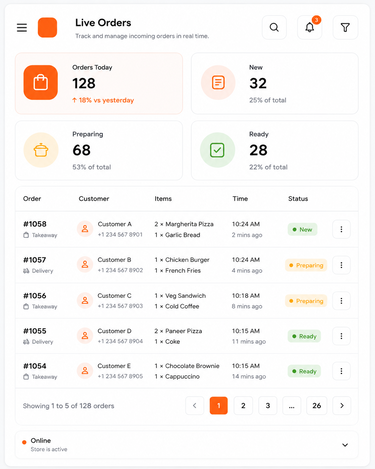
Task: Click the New orders document icon
Action: 218,82
